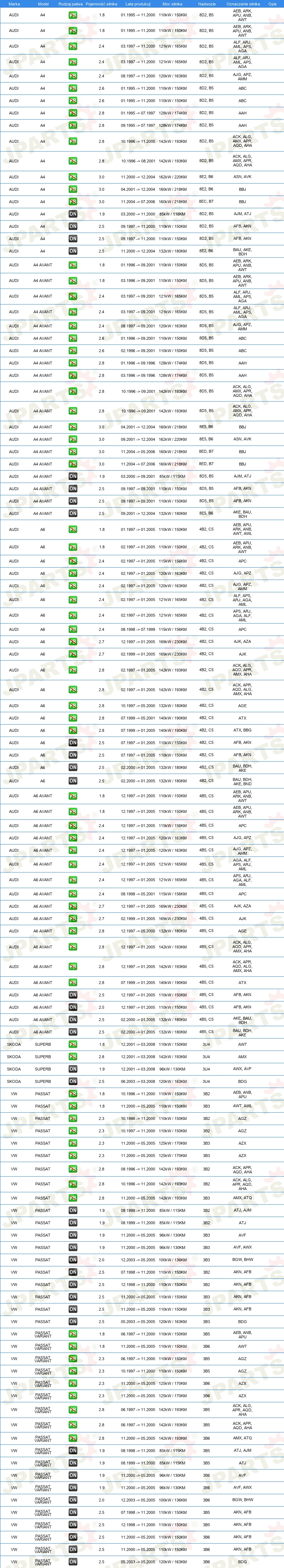Select the BAU, BDH, AKE, BND engine cell
284x1568 pixels.
tap(243, 781)
